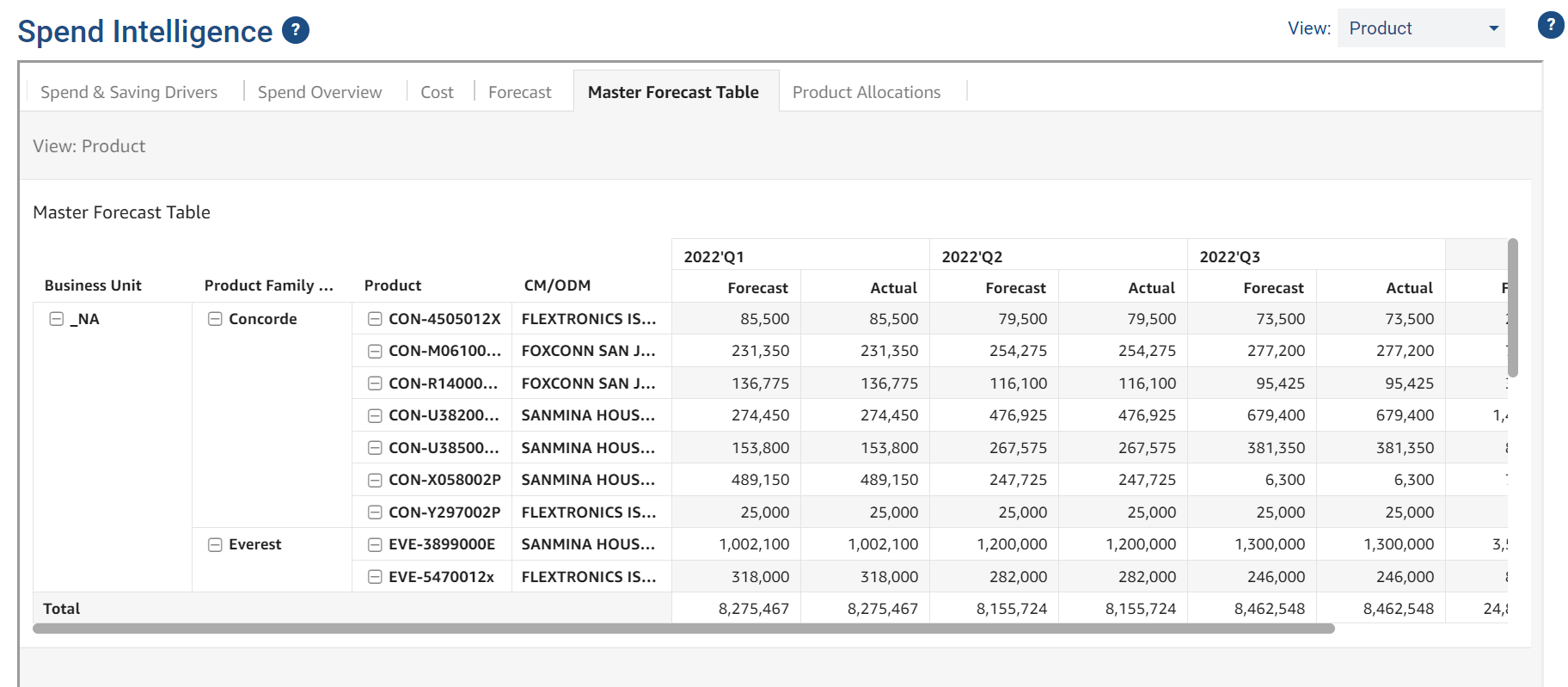Click the vertical scrollbar of the table
The image size is (1568, 687).
[x=1512, y=308]
